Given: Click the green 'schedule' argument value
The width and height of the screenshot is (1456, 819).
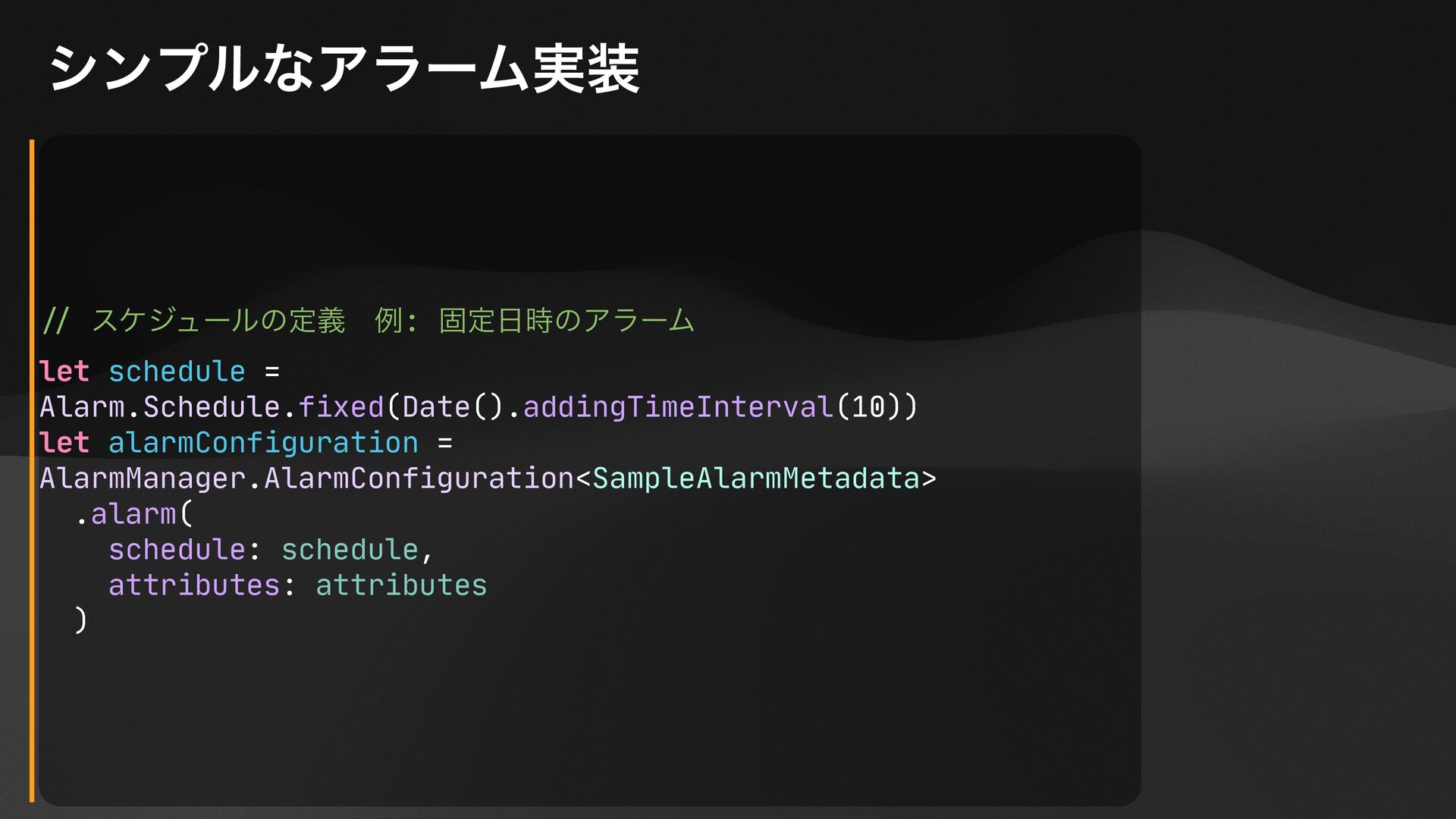Looking at the screenshot, I should (x=350, y=550).
